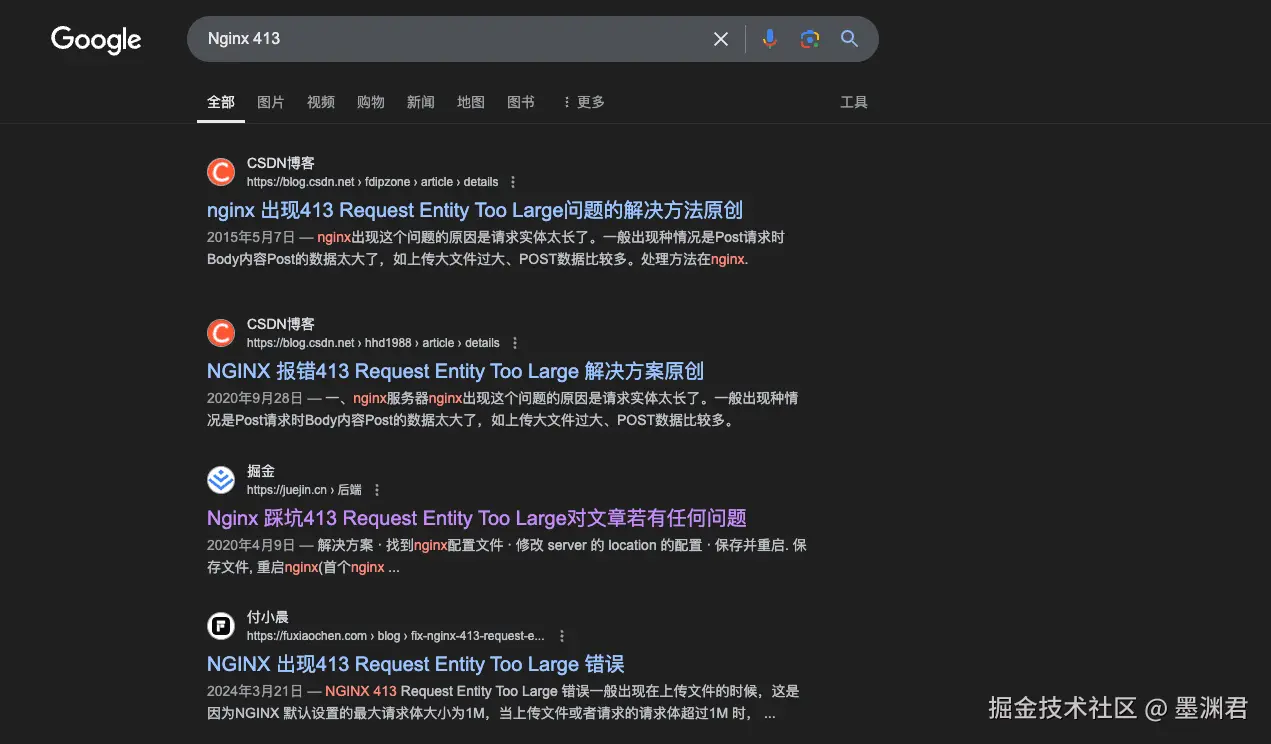The width and height of the screenshot is (1271, 744).
Task: Click the blog.csdn.net fdipzone URL breadcrumb
Action: coord(373,182)
